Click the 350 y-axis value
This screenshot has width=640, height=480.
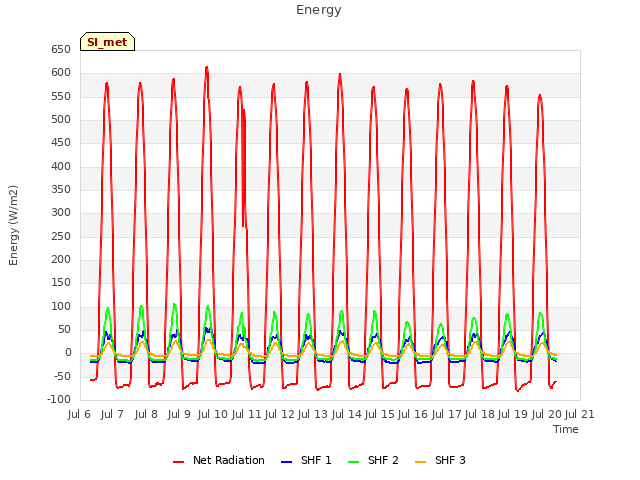61,190
